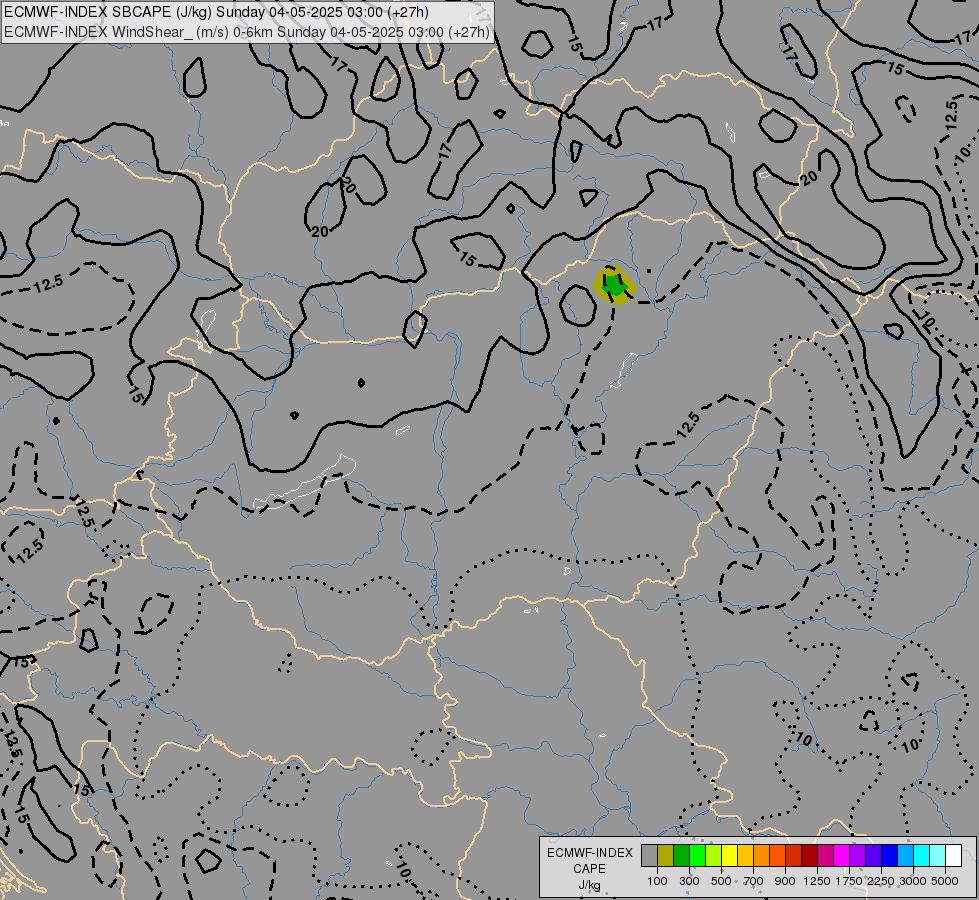Click the WindShear 0-6km title line
This screenshot has width=979, height=900.
(x=247, y=32)
